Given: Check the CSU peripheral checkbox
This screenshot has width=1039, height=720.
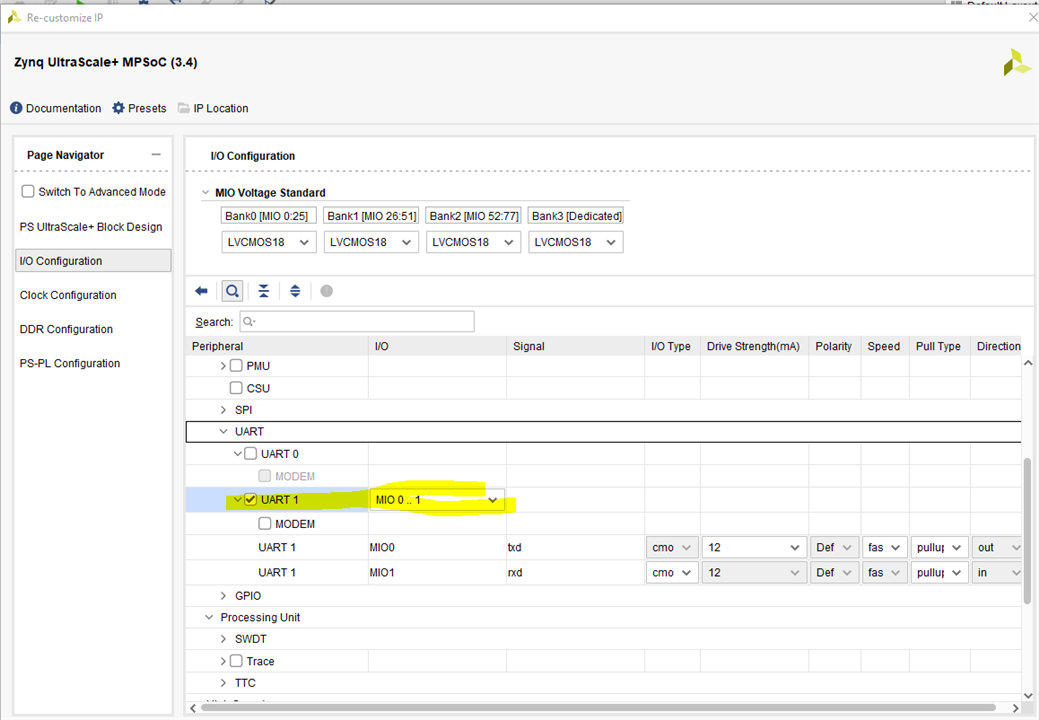Looking at the screenshot, I should coord(237,388).
